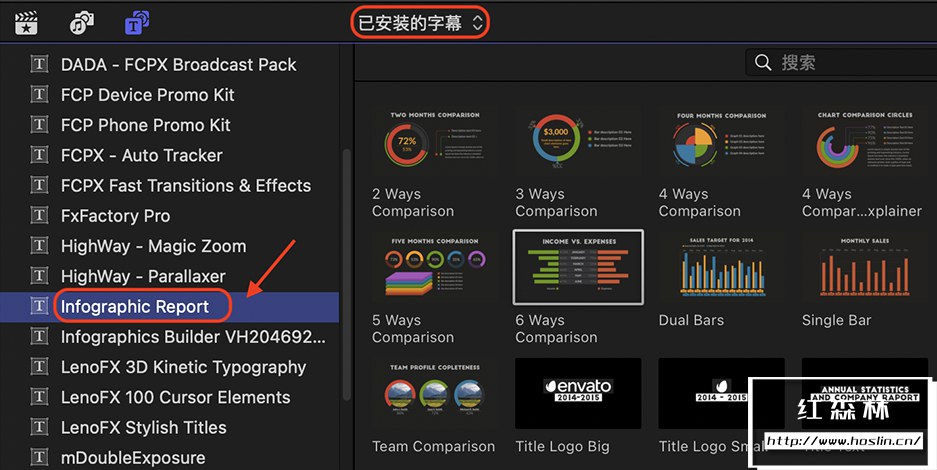Click the T icon beside HighWay - Parallaxer
The height and width of the screenshot is (470, 937).
pyautogui.click(x=39, y=276)
